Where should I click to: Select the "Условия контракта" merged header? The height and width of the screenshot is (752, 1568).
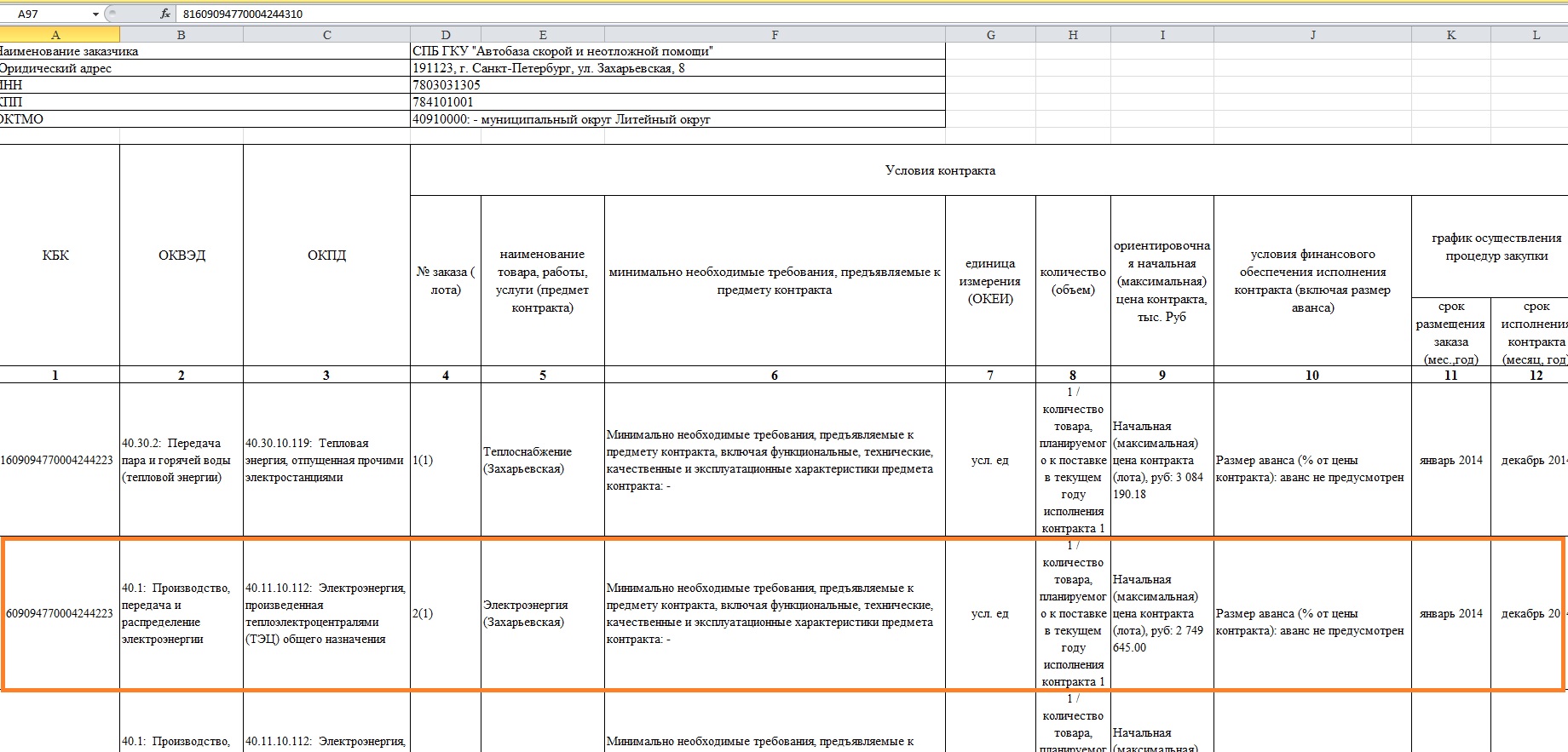point(989,170)
